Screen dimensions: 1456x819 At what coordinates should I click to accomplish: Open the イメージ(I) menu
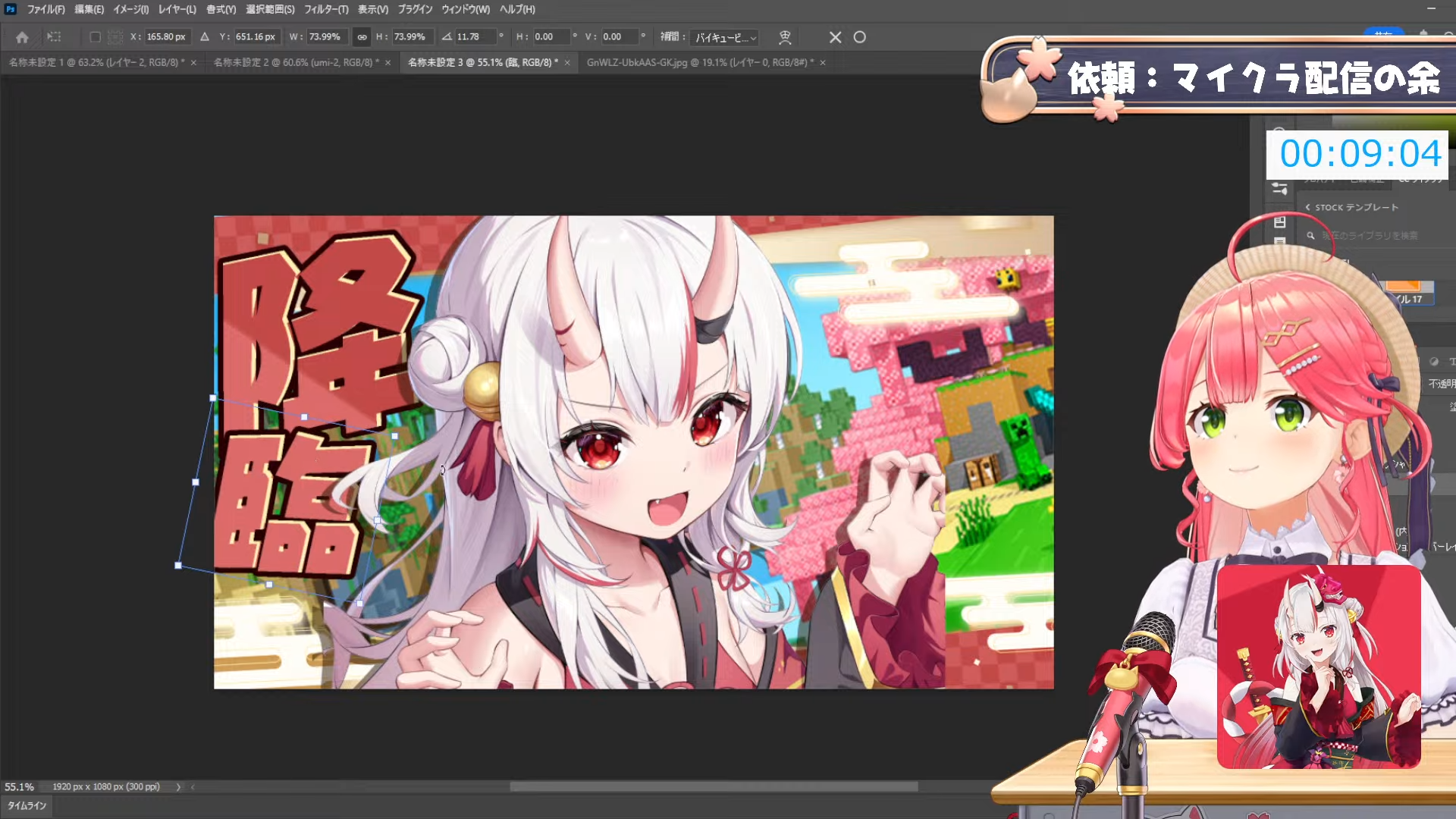click(131, 9)
